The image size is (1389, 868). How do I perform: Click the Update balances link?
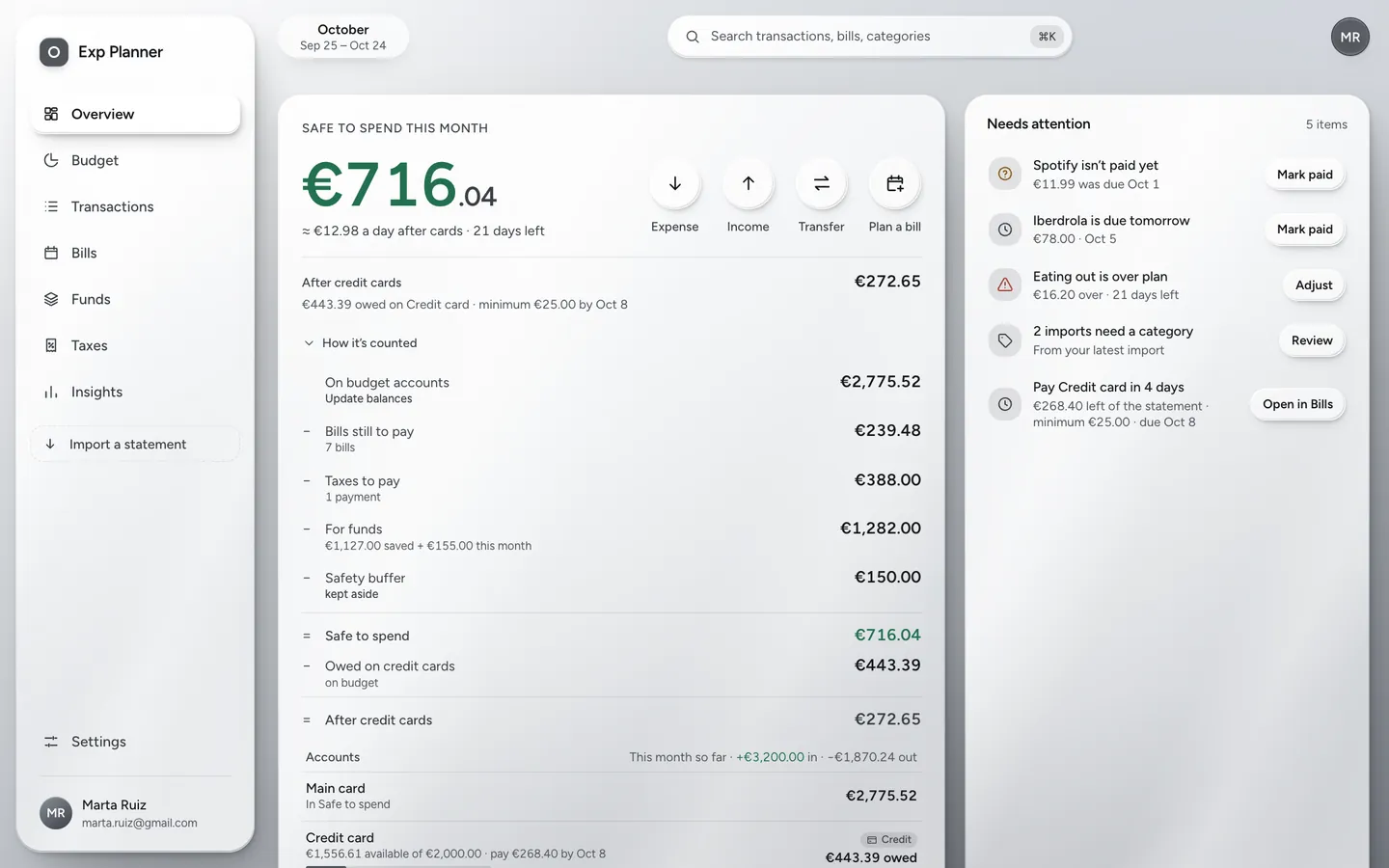[x=368, y=399]
